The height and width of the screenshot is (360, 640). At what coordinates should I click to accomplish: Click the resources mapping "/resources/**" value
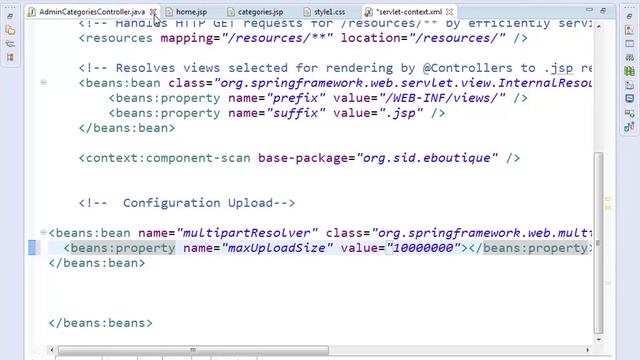(x=277, y=38)
